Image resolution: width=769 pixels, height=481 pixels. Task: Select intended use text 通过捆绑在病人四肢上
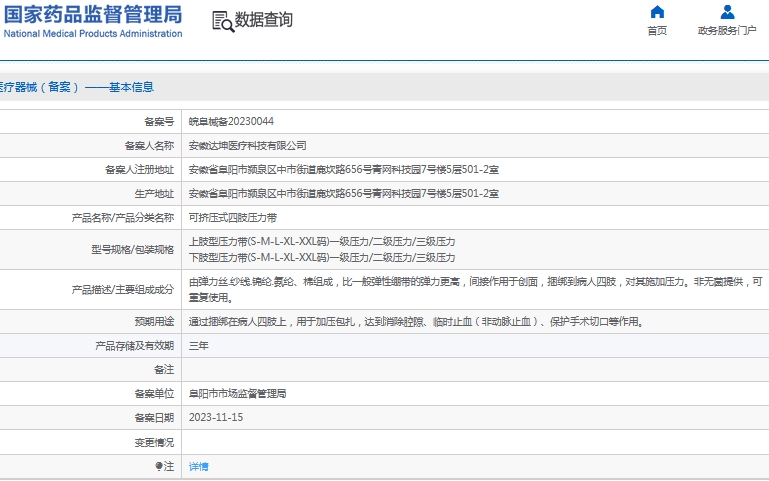416,322
